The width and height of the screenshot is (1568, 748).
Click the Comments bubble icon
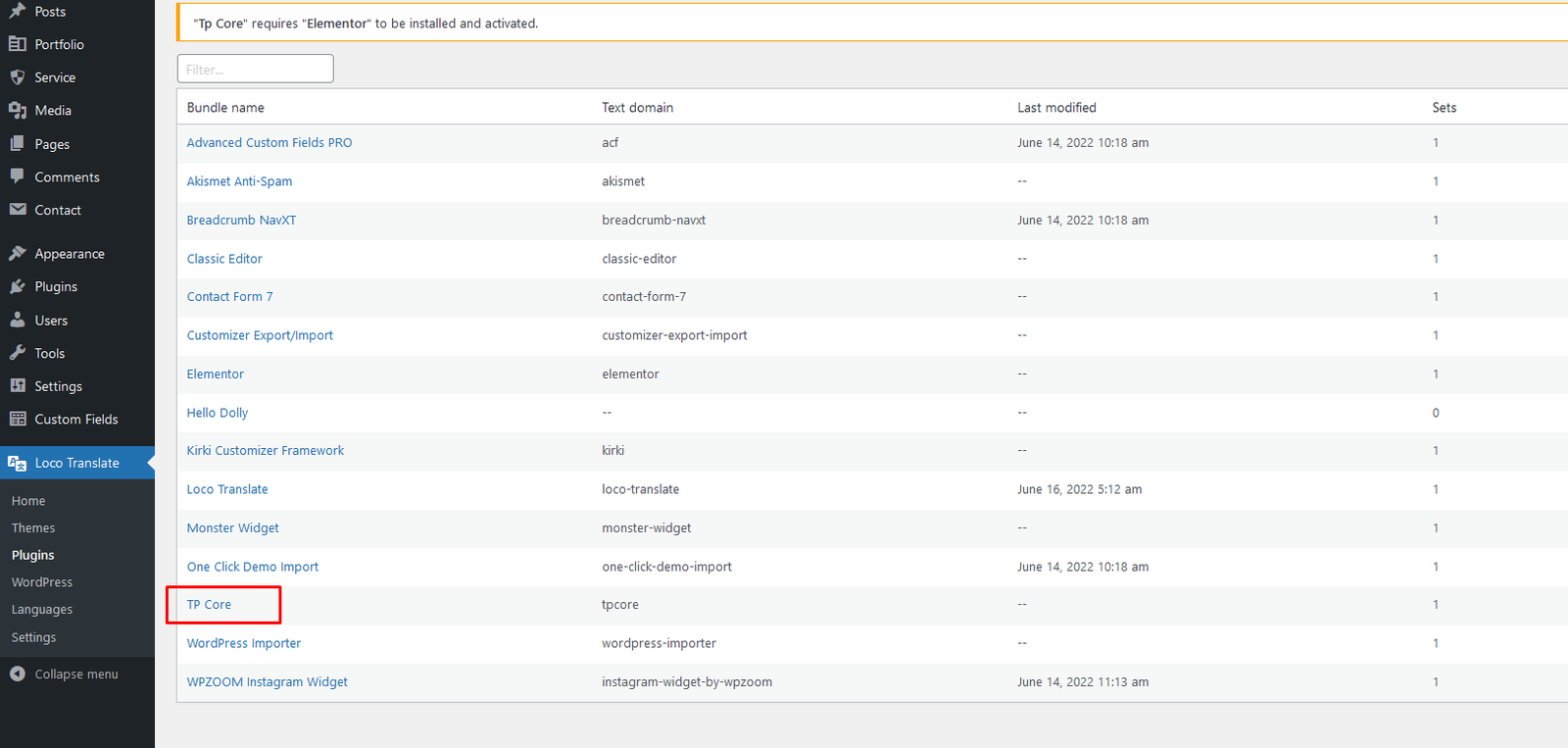tap(18, 176)
